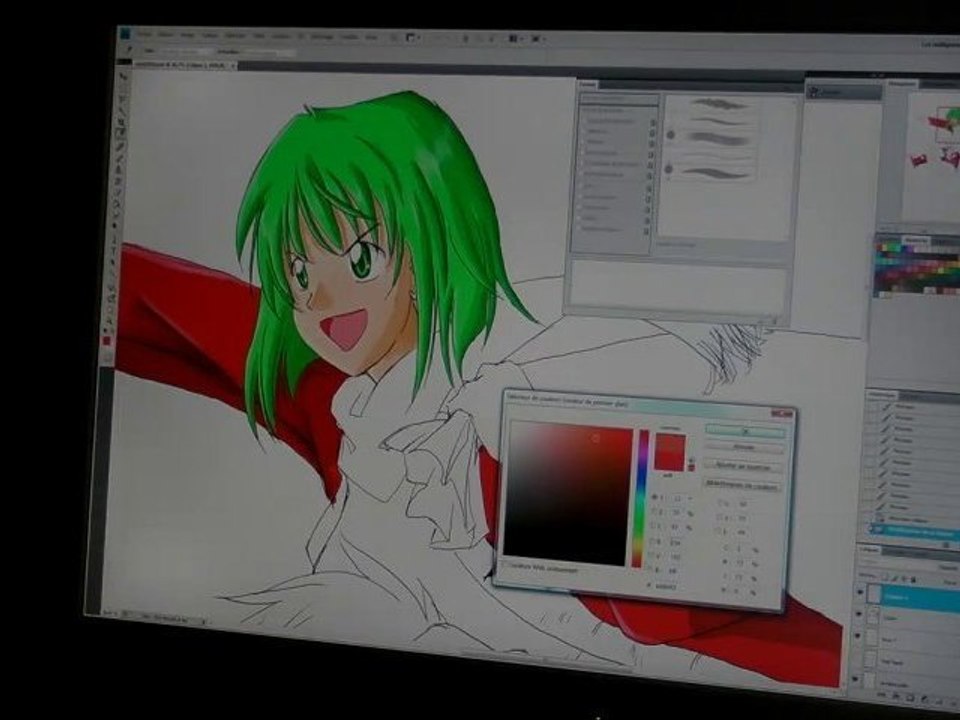Open the Fichier menu
The width and height of the screenshot is (960, 720).
[144, 34]
